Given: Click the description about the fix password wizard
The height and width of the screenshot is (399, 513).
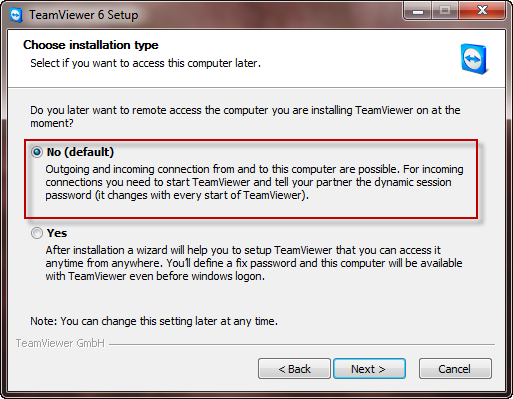Looking at the screenshot, I should point(254,263).
